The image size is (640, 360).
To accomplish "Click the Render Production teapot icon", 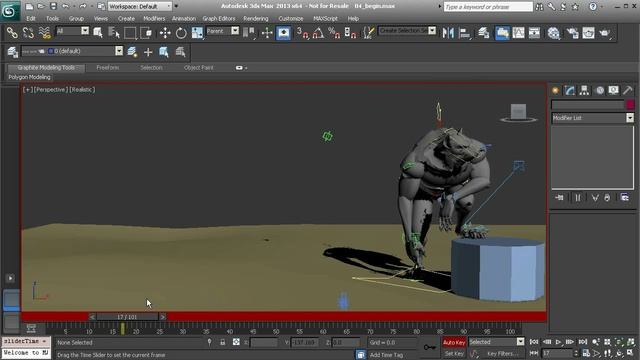I will [604, 33].
